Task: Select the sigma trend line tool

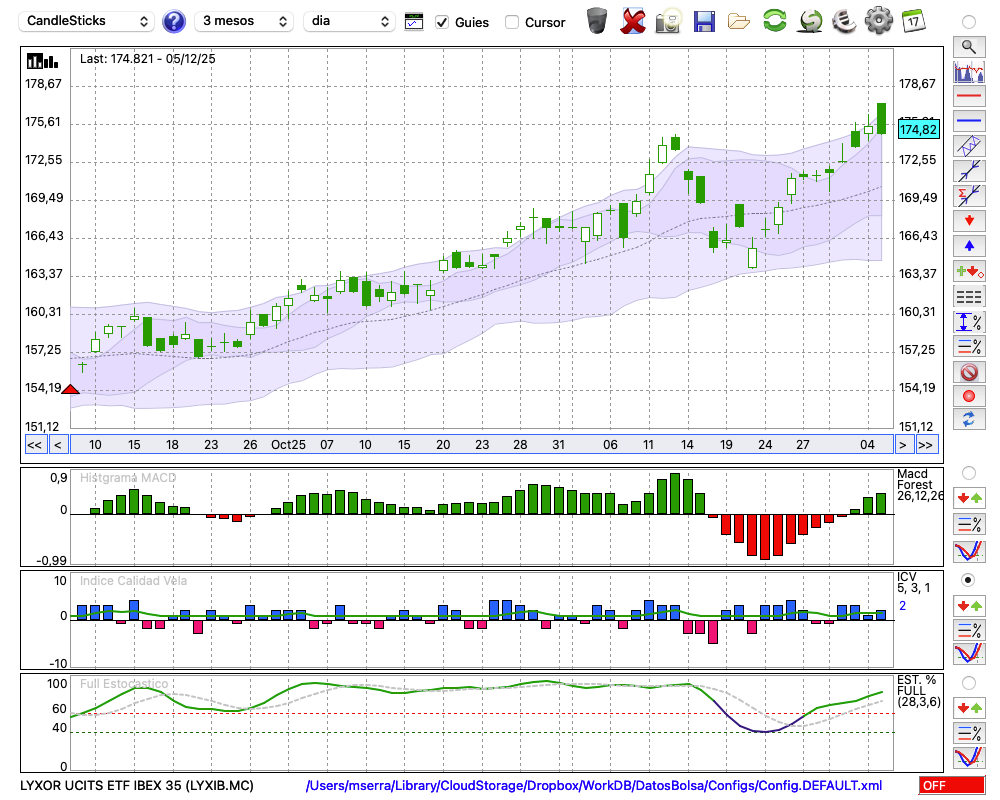Action: click(969, 195)
